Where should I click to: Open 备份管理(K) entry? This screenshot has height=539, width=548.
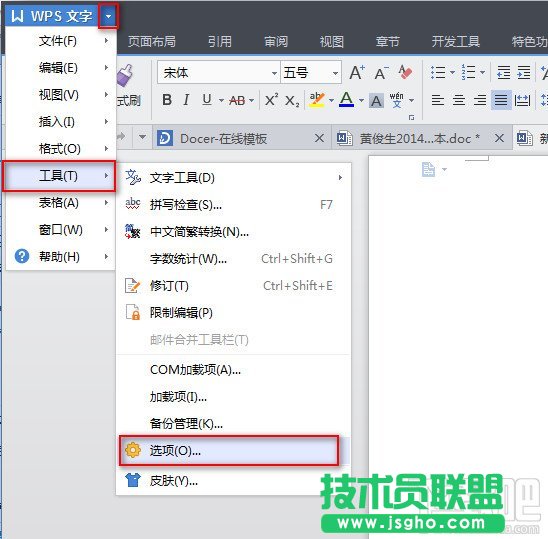(233, 424)
